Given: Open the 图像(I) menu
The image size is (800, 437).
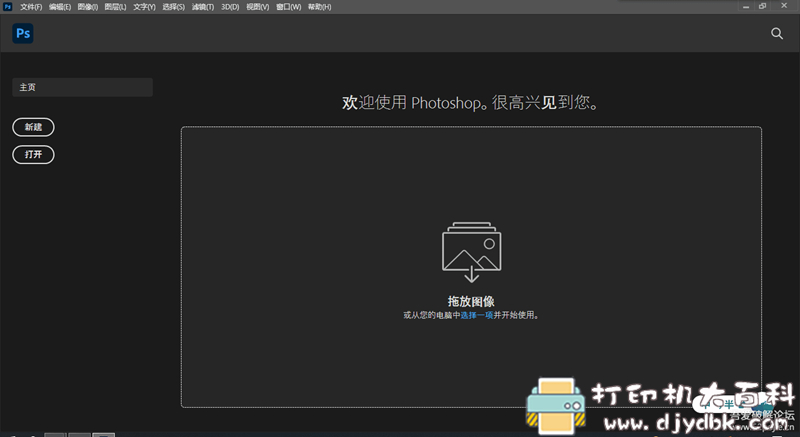Looking at the screenshot, I should (88, 7).
